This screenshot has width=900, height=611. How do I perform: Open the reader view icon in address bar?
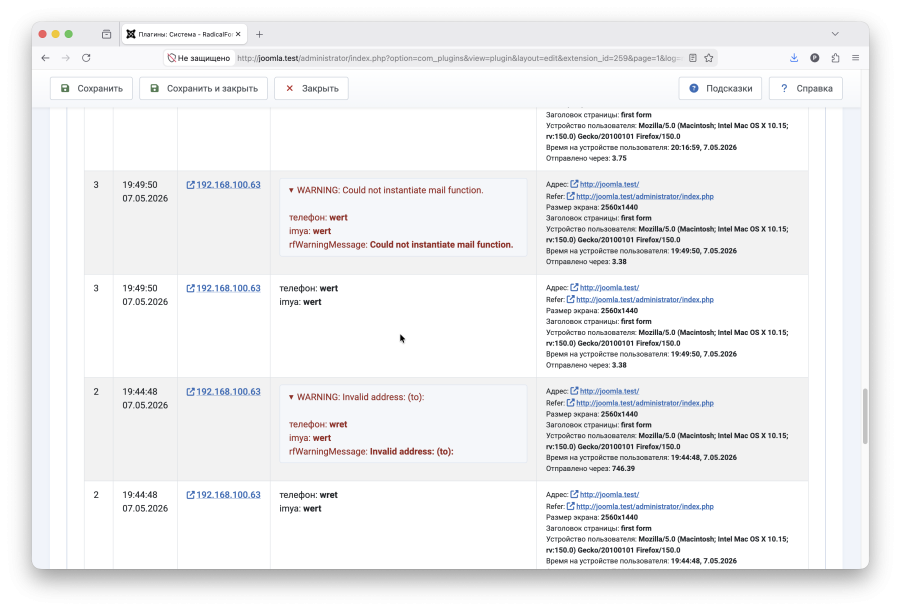pos(693,58)
